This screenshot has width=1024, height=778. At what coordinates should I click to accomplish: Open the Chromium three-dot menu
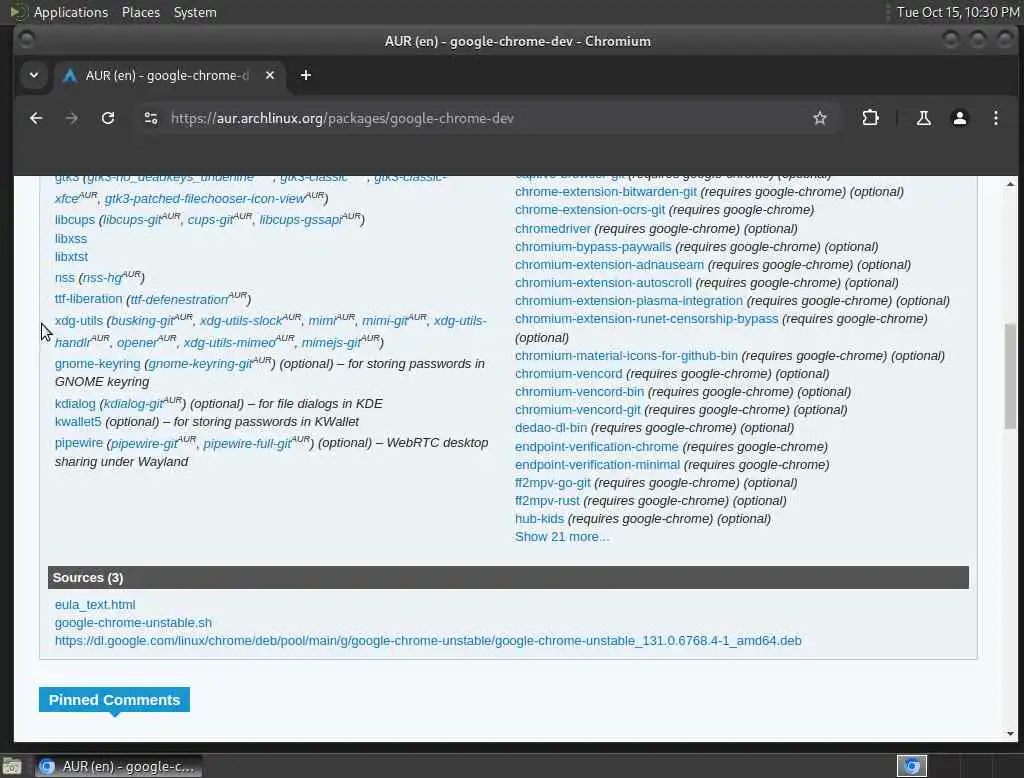point(995,118)
